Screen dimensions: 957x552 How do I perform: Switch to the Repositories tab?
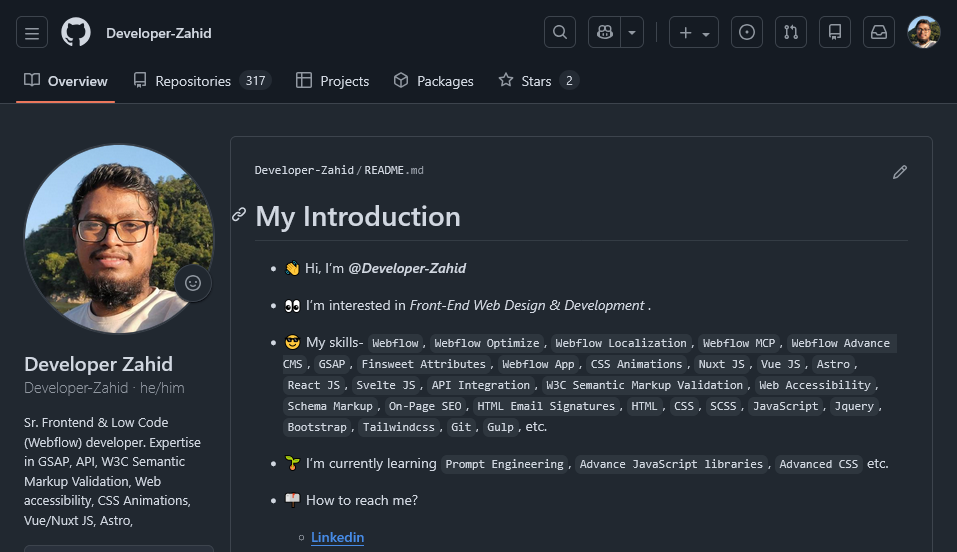[x=201, y=81]
